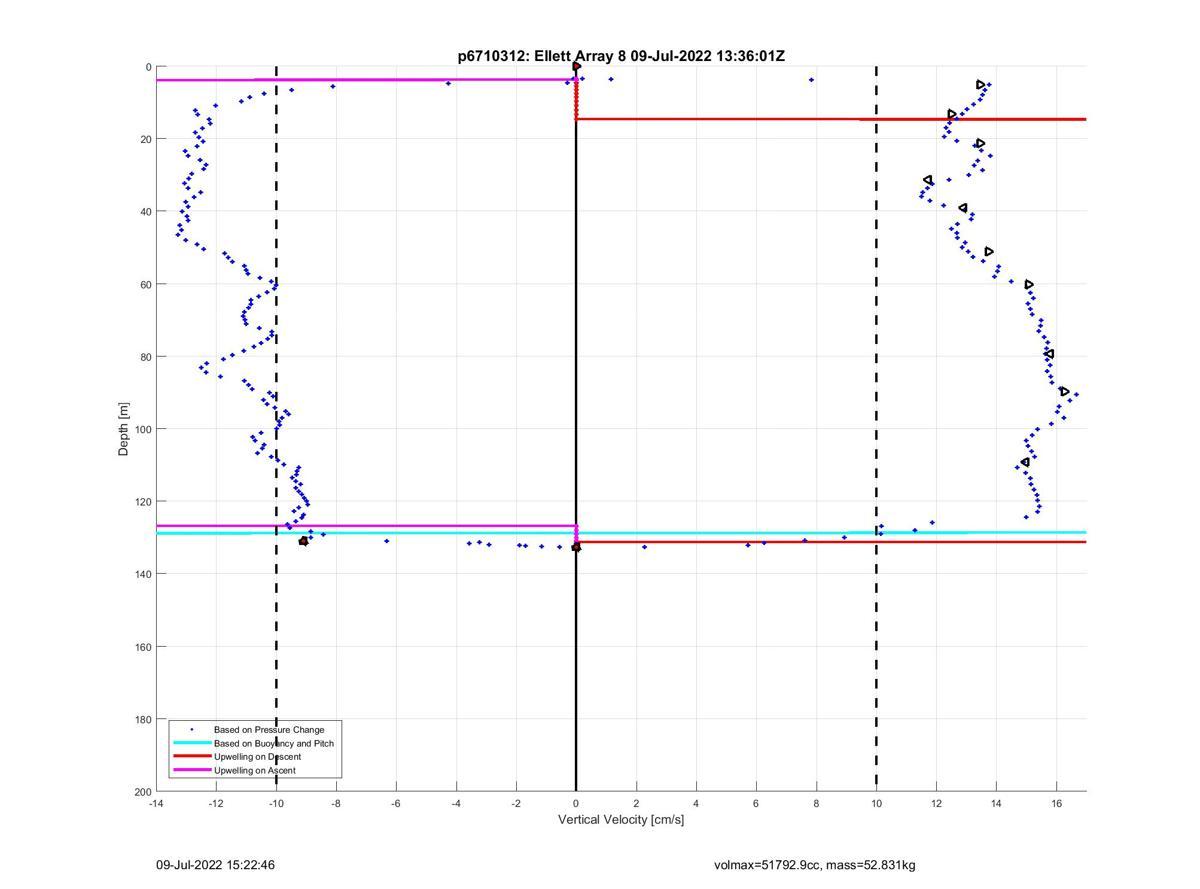The height and width of the screenshot is (889, 1200).
Task: Click the x-axis tick label 12
Action: [x=936, y=803]
